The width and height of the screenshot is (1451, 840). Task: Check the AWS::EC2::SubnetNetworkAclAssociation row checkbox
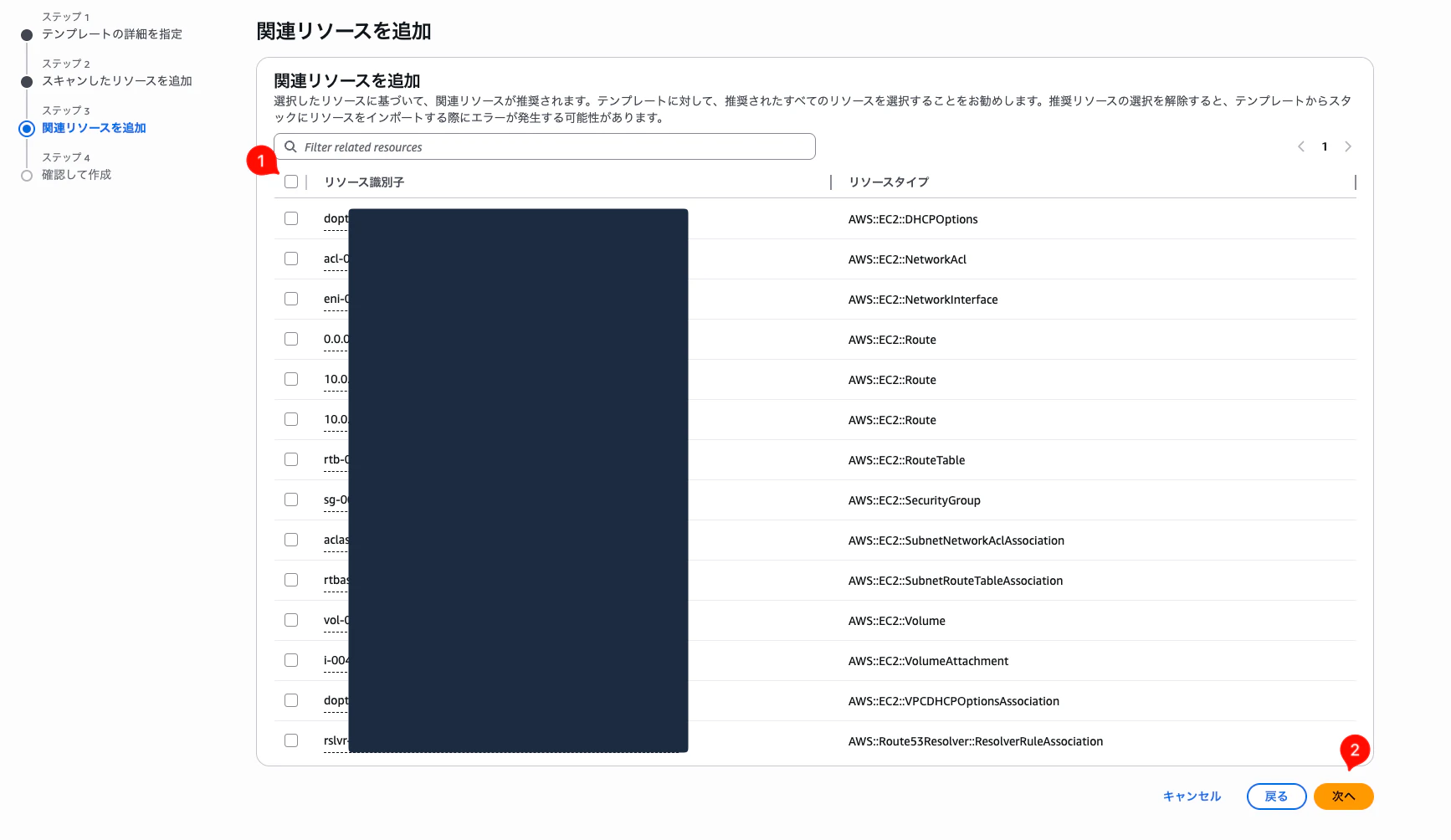(291, 540)
